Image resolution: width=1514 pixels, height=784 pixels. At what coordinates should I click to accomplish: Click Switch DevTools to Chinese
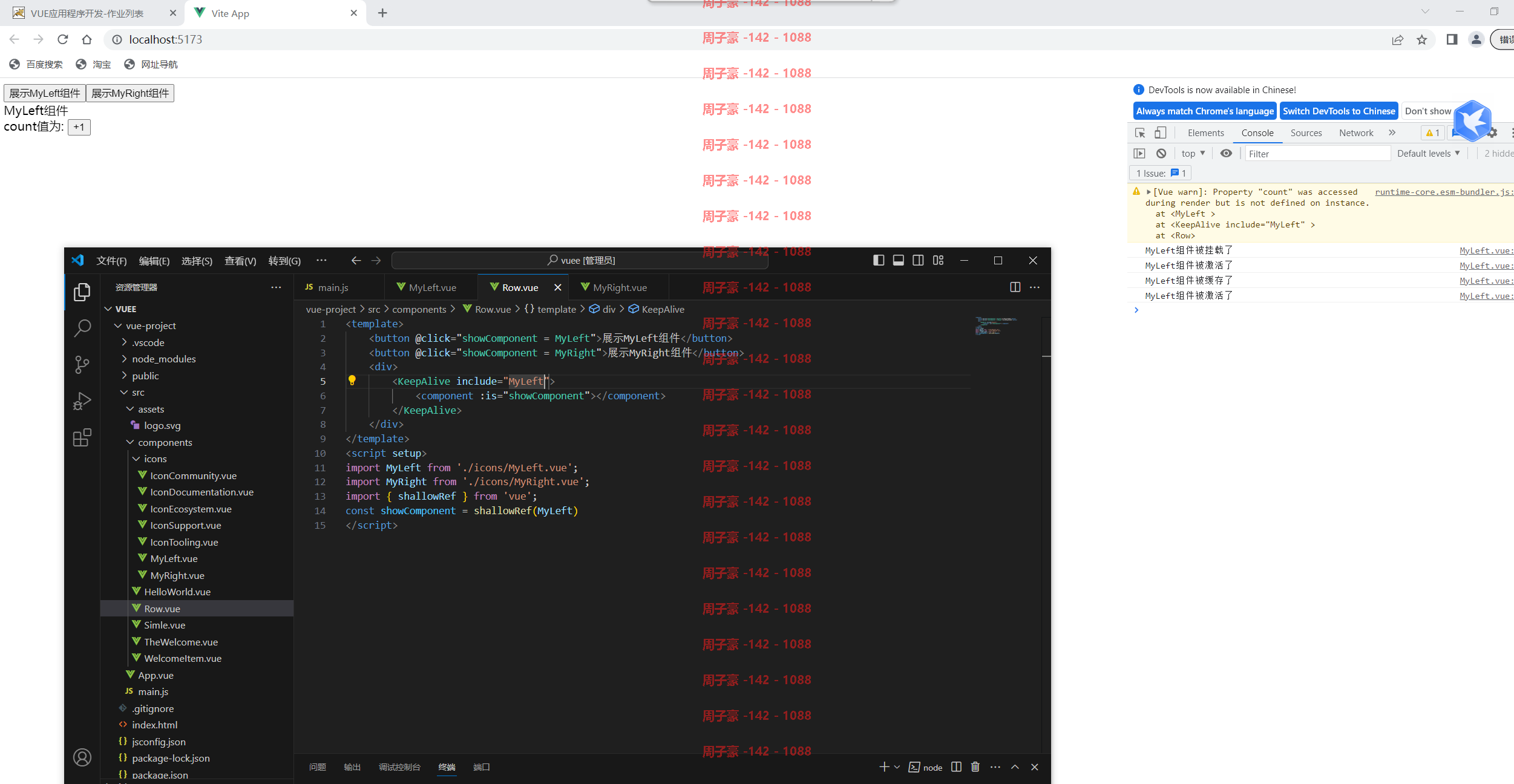click(x=1339, y=111)
